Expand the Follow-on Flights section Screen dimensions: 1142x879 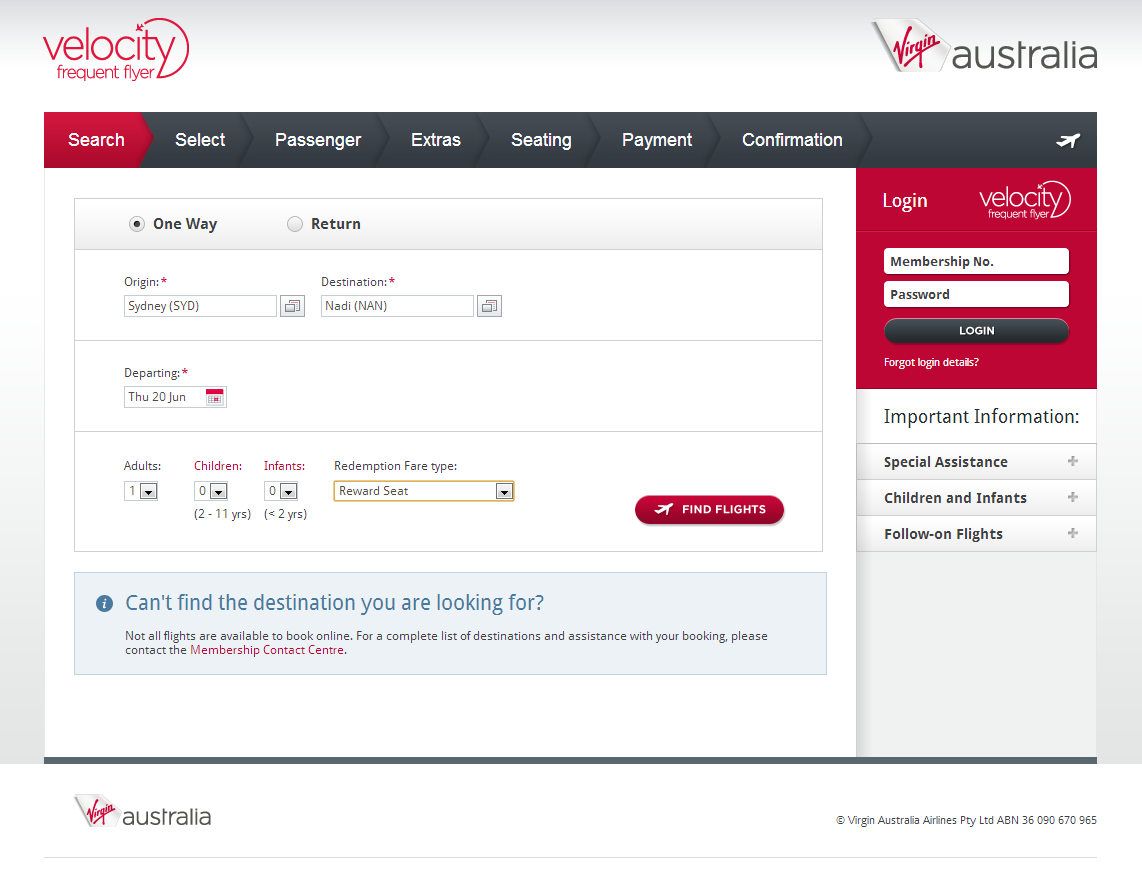pyautogui.click(x=976, y=534)
